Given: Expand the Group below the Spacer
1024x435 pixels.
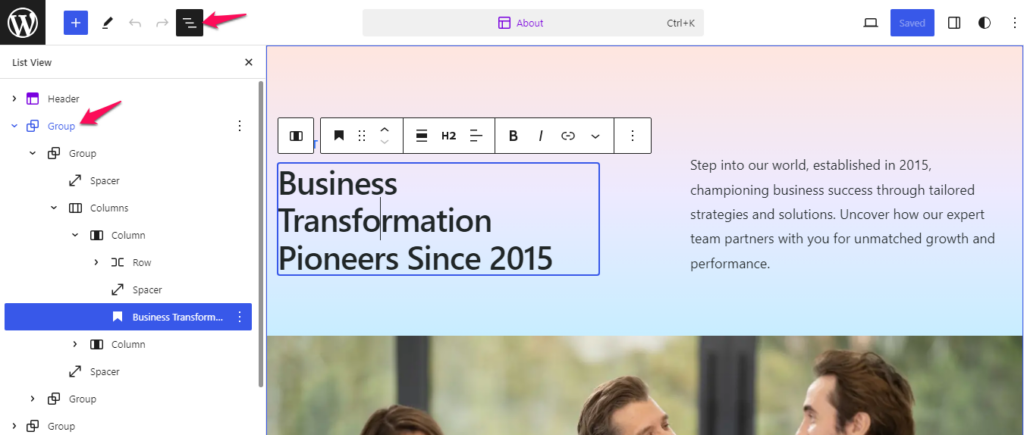Looking at the screenshot, I should (x=33, y=399).
